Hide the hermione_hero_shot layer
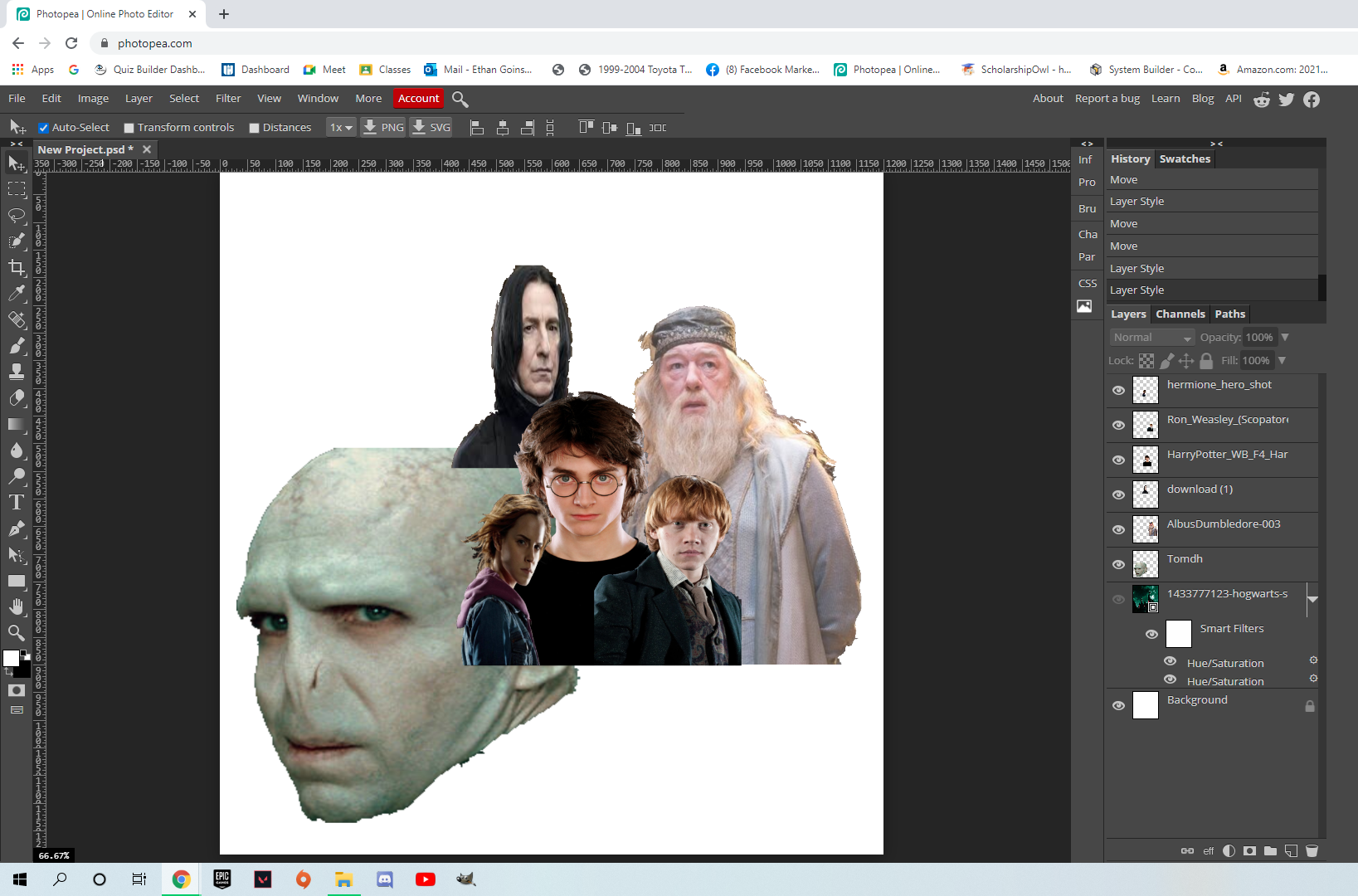The width and height of the screenshot is (1358, 896). coord(1118,390)
